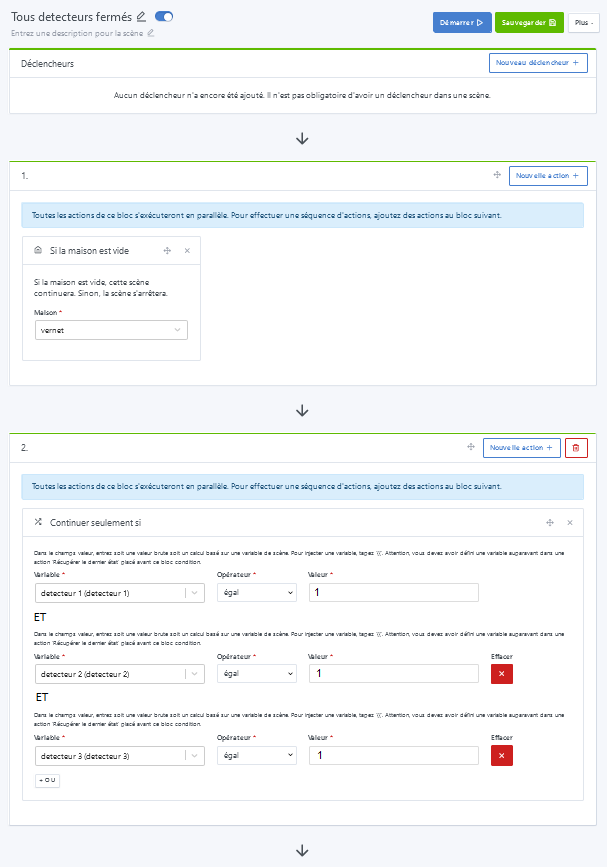
Task: Click move icon on 'Si la maison est vide' card
Action: tap(167, 251)
